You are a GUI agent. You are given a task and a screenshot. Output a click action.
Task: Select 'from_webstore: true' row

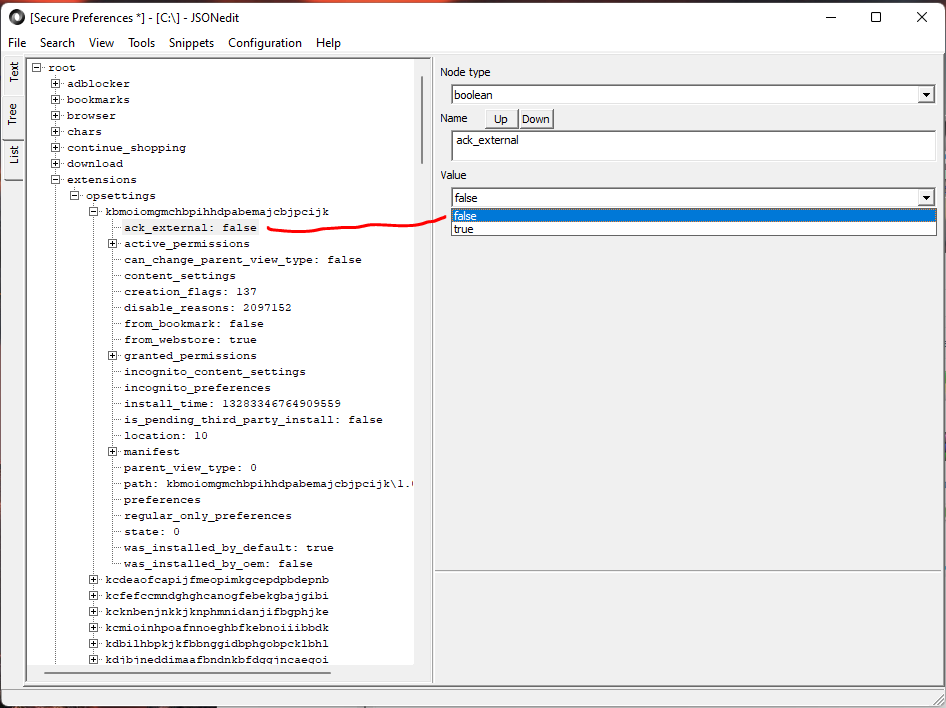tap(190, 340)
